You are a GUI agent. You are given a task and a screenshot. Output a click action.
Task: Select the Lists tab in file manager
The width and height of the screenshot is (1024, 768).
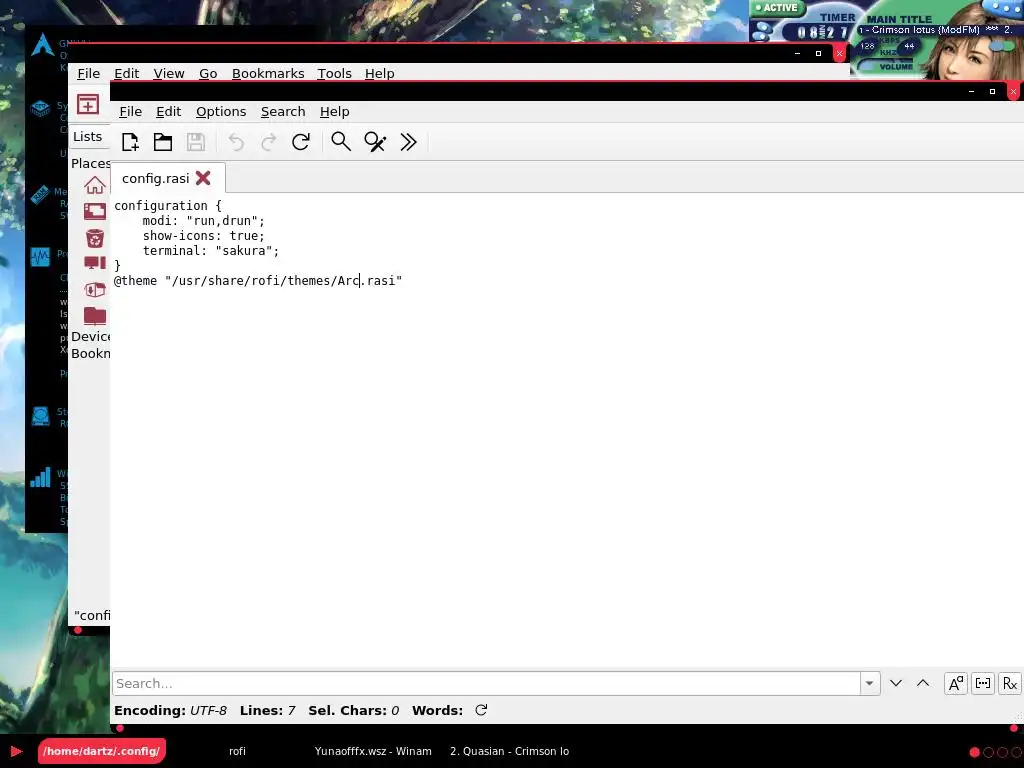coord(88,136)
